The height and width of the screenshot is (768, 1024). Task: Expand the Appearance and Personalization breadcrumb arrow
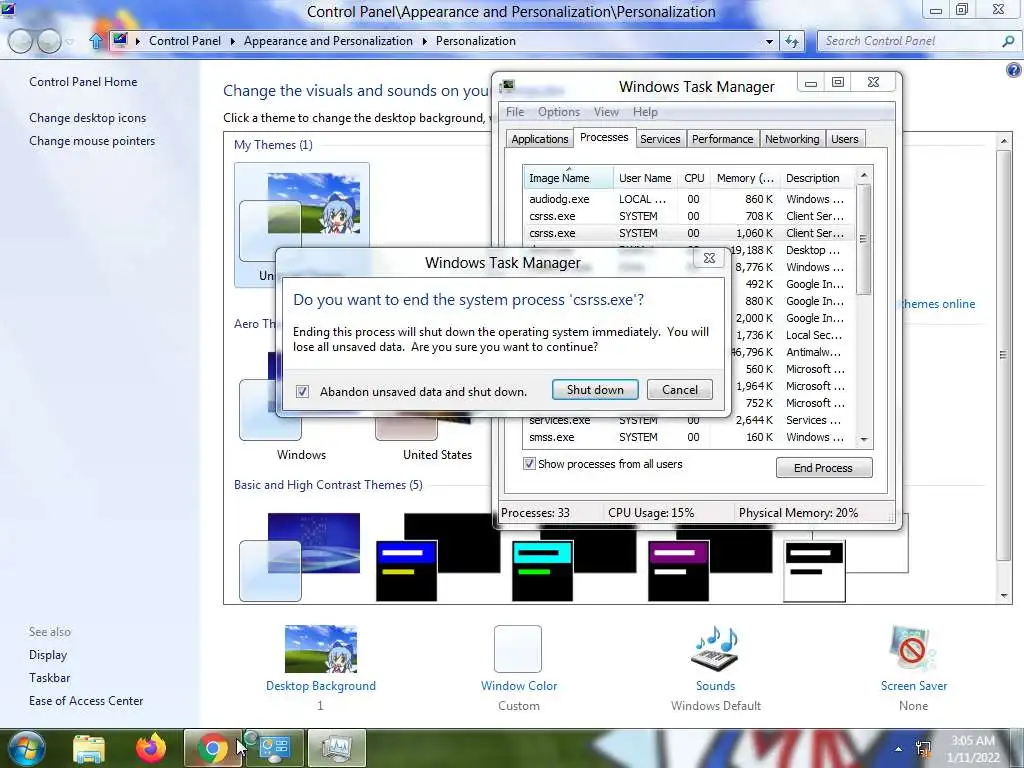click(424, 41)
